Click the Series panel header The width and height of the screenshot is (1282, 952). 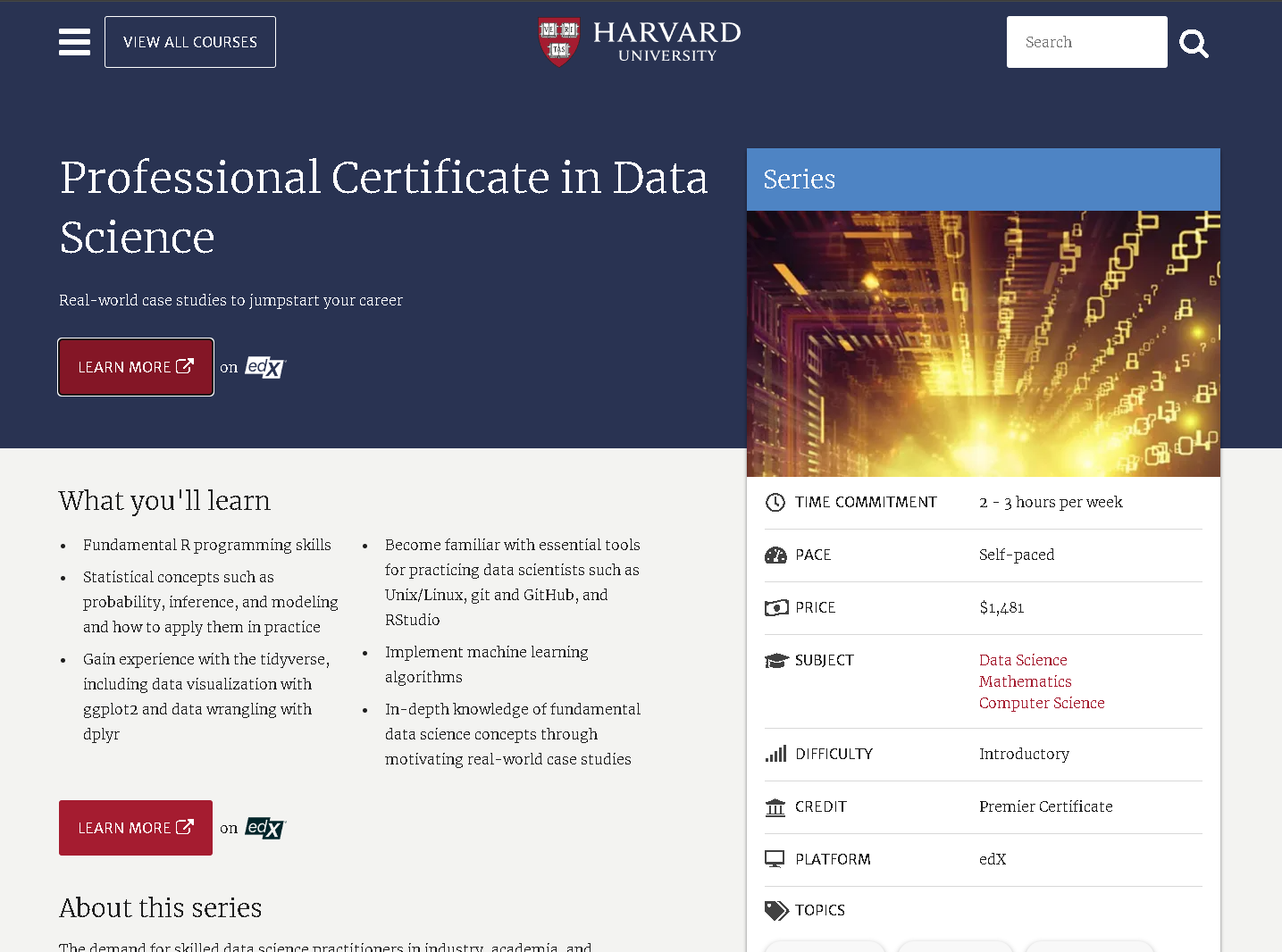[984, 180]
